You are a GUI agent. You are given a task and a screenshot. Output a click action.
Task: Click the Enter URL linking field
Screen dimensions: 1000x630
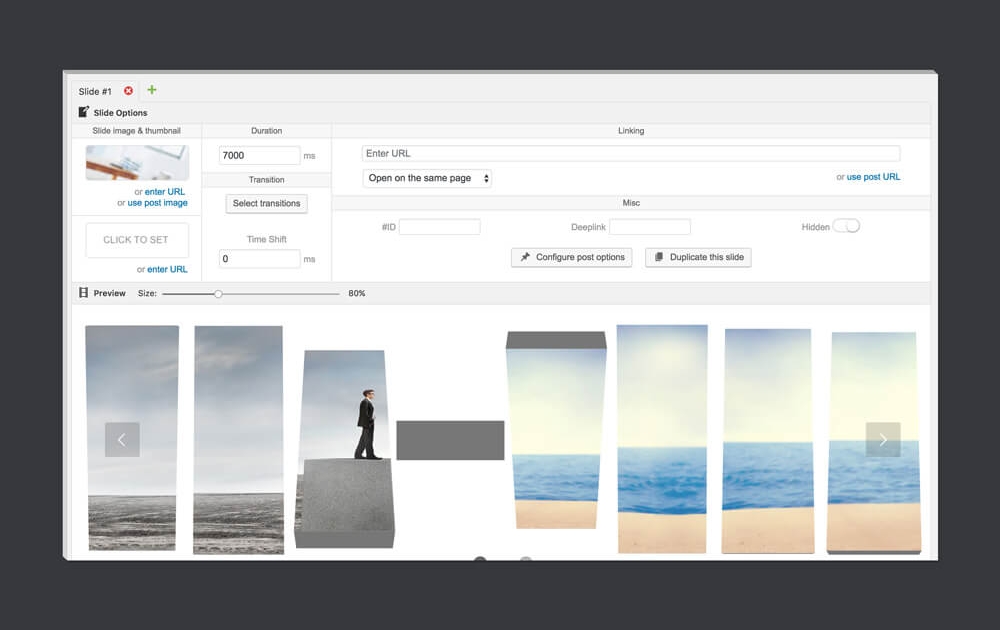630,154
